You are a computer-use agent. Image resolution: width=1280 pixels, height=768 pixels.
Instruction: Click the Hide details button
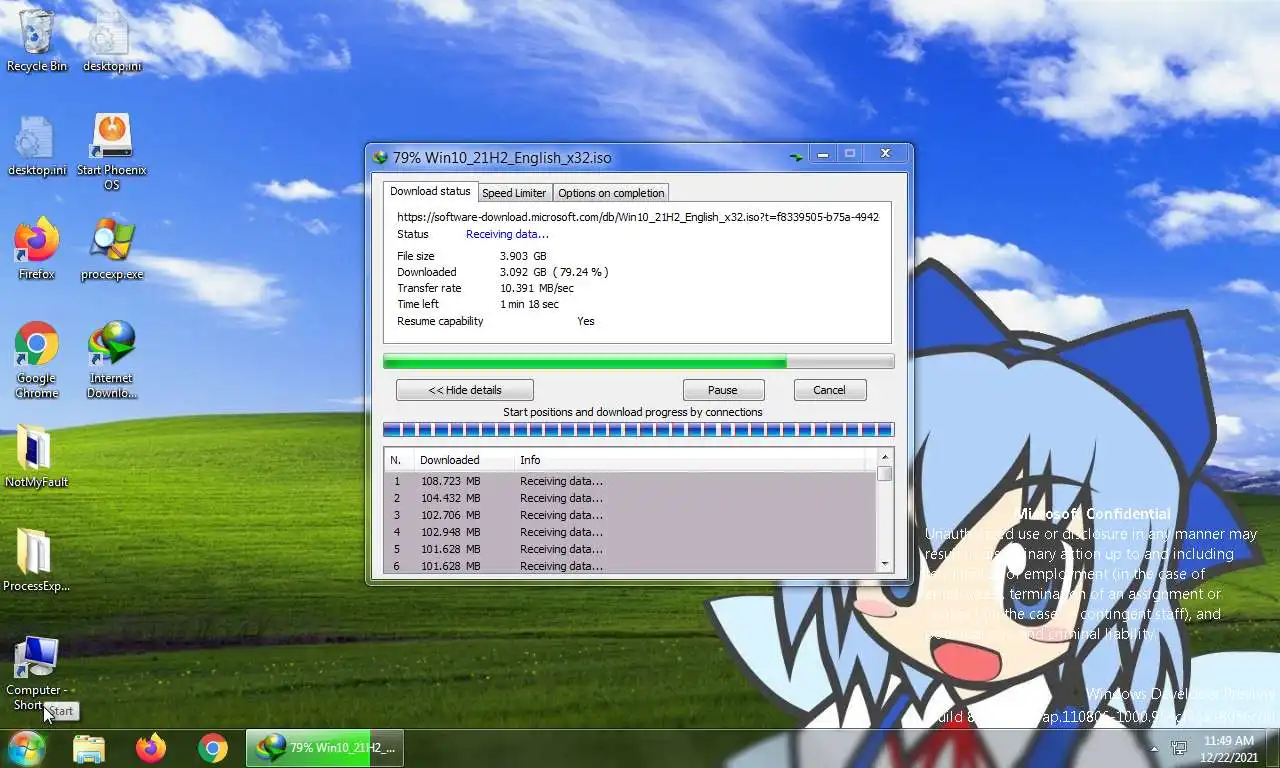(x=465, y=390)
